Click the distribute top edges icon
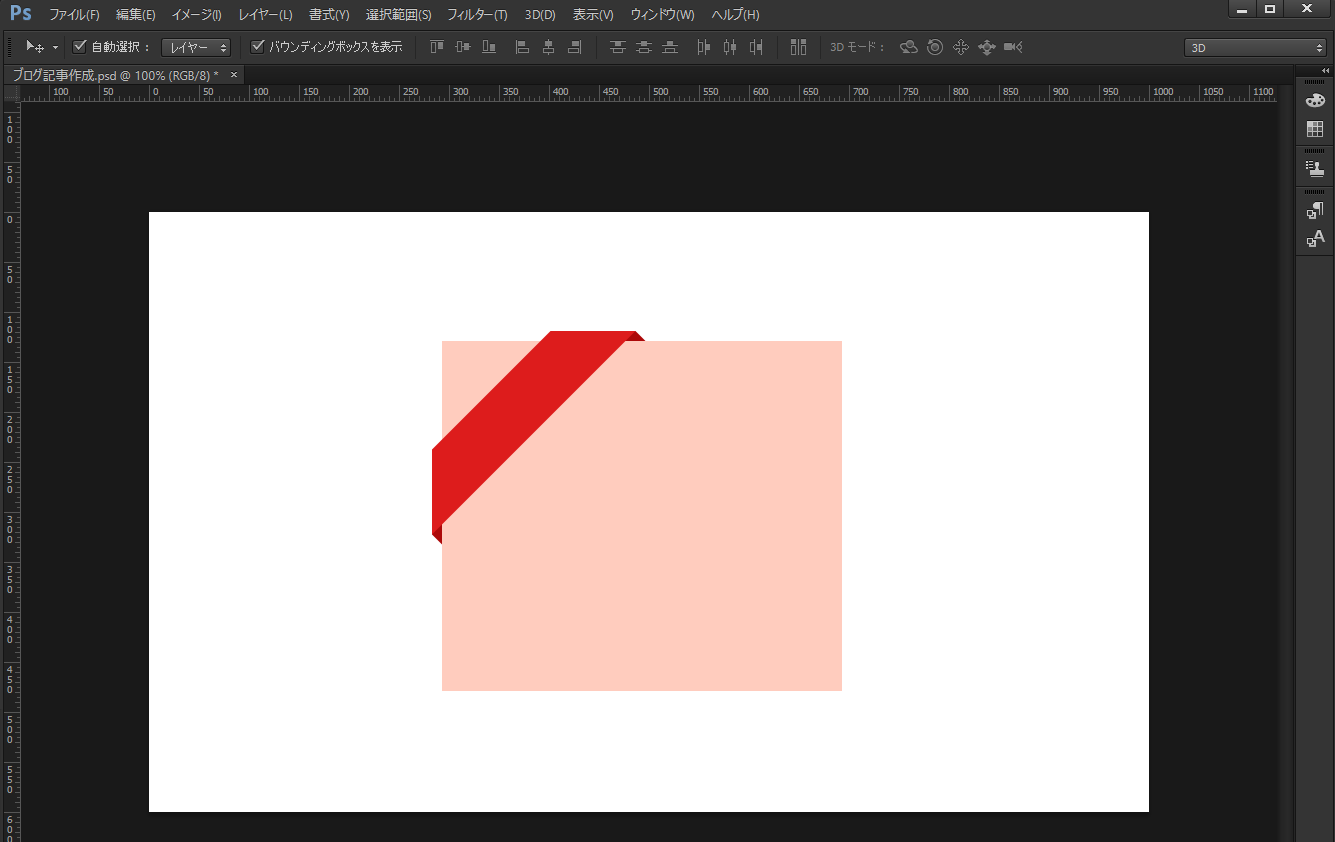This screenshot has width=1335, height=842. [617, 47]
